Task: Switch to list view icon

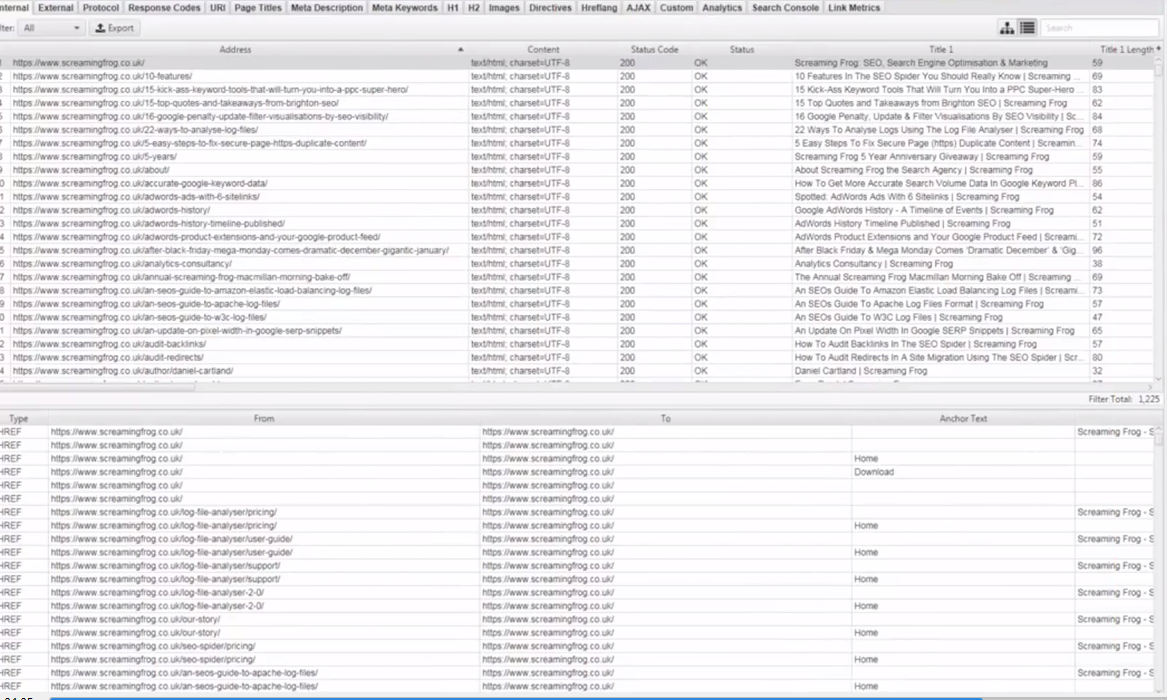Action: [x=1027, y=28]
